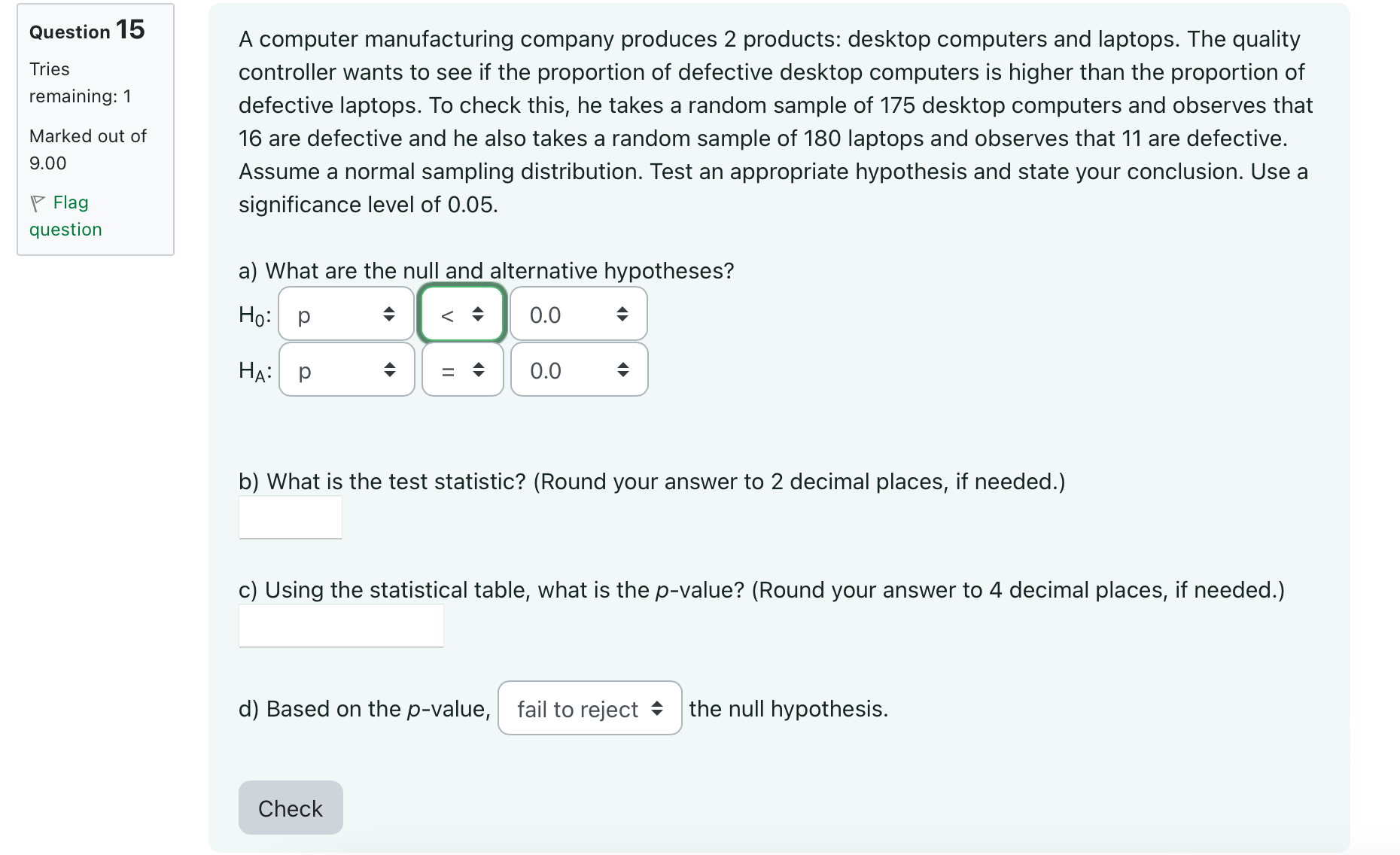Open the 'fail to reject' decision dropdown
Viewport: 1400px width, 855px height.
tap(589, 708)
